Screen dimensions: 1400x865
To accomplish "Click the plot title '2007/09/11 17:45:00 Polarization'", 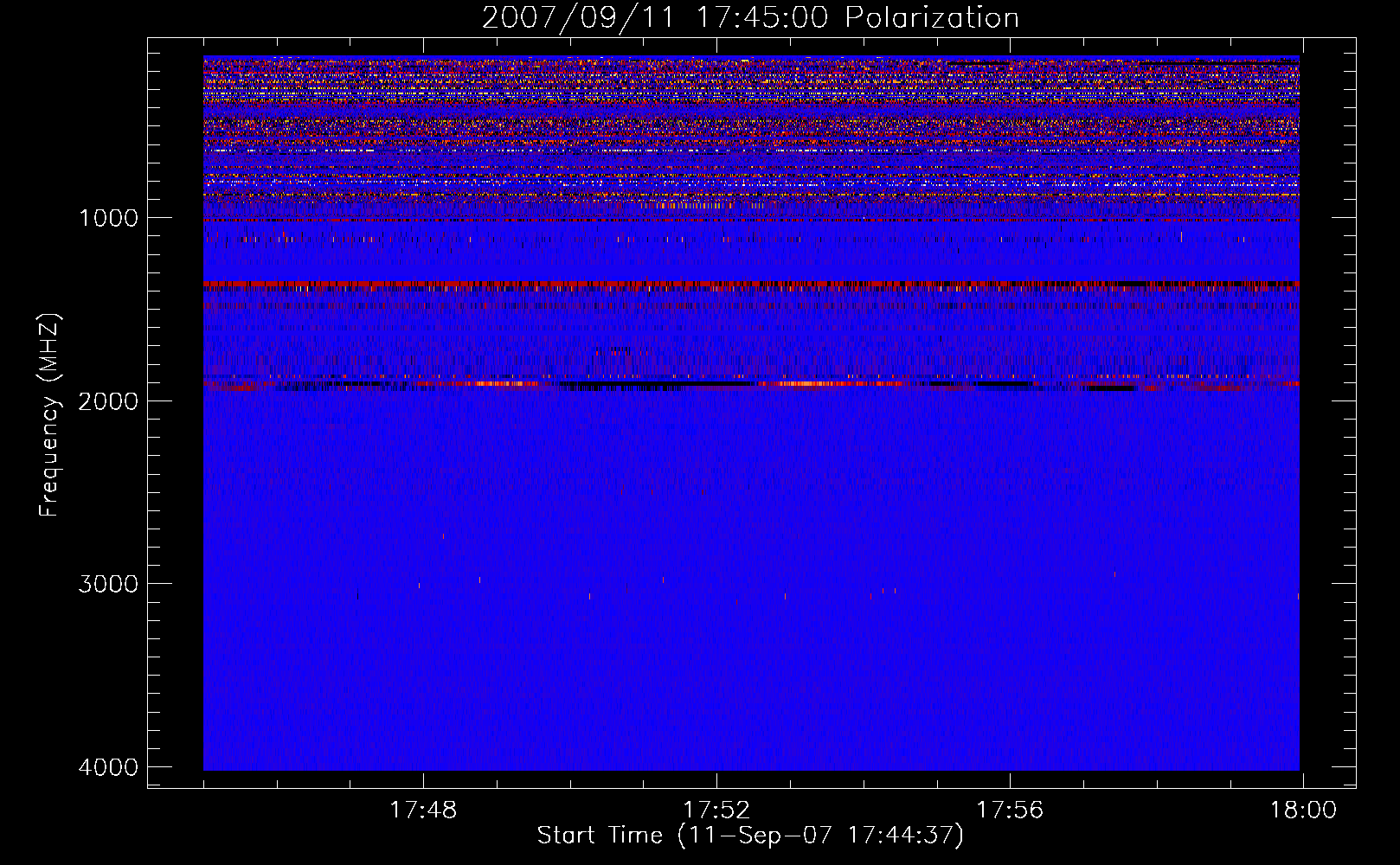I will tap(750, 18).
